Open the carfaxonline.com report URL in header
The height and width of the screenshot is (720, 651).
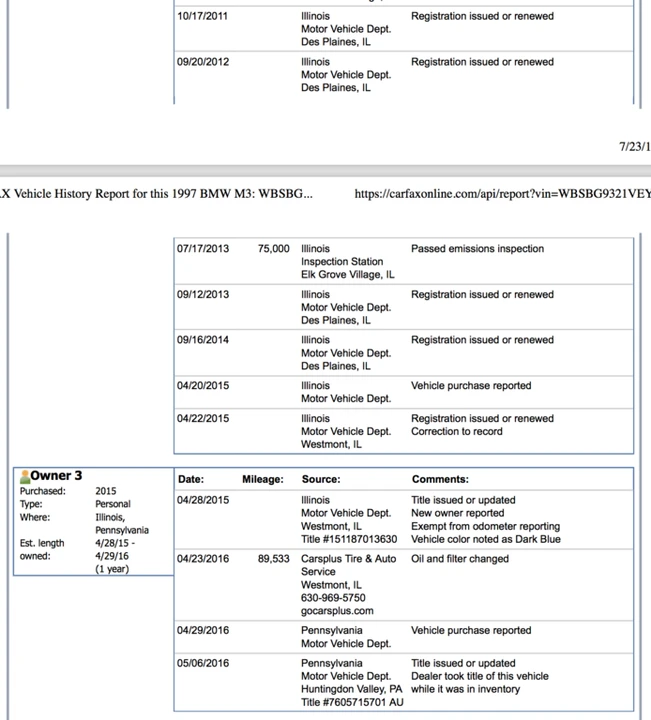503,194
